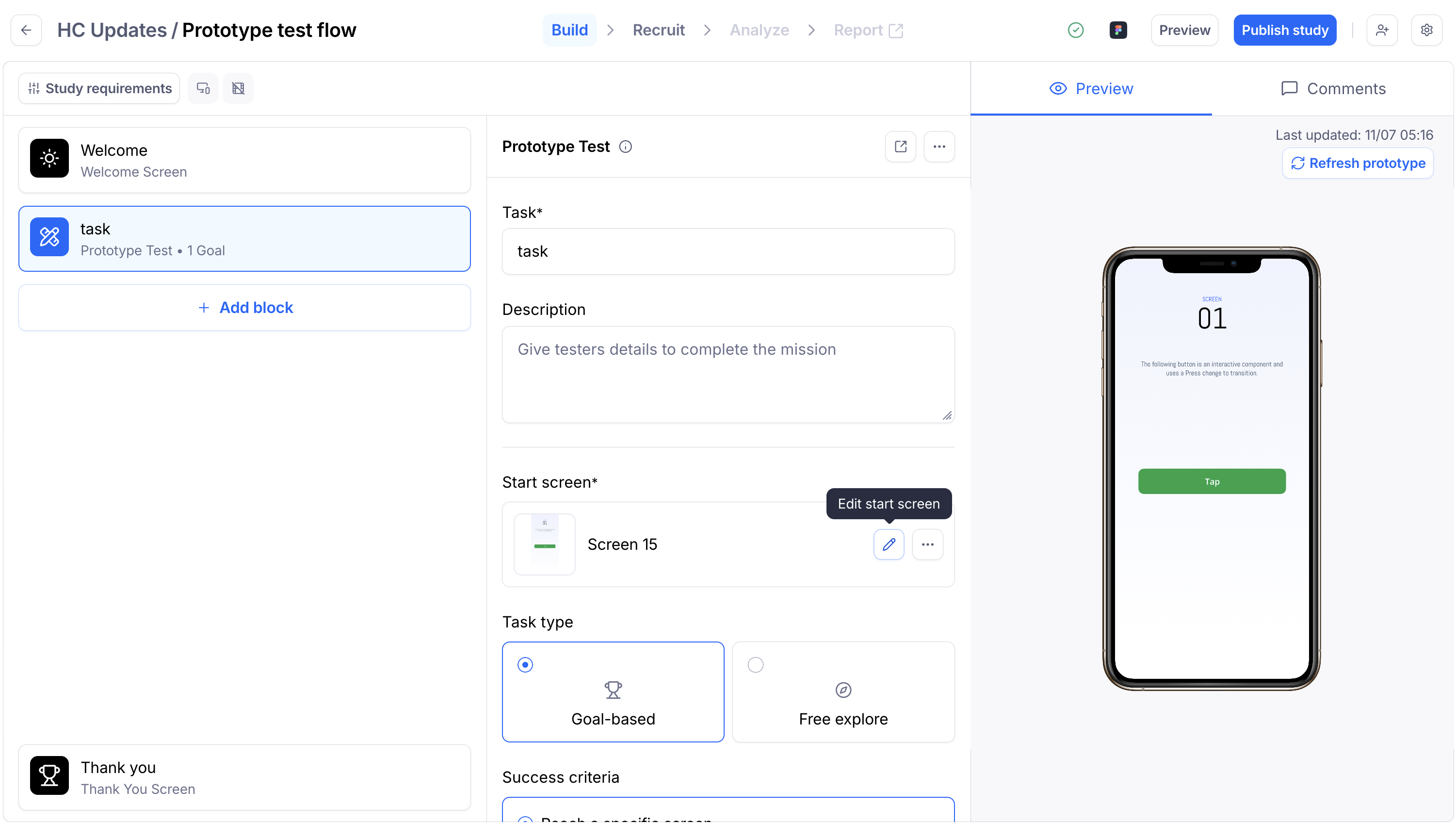Image resolution: width=1456 pixels, height=823 pixels.
Task: Go back using the arrow button
Action: [26, 30]
